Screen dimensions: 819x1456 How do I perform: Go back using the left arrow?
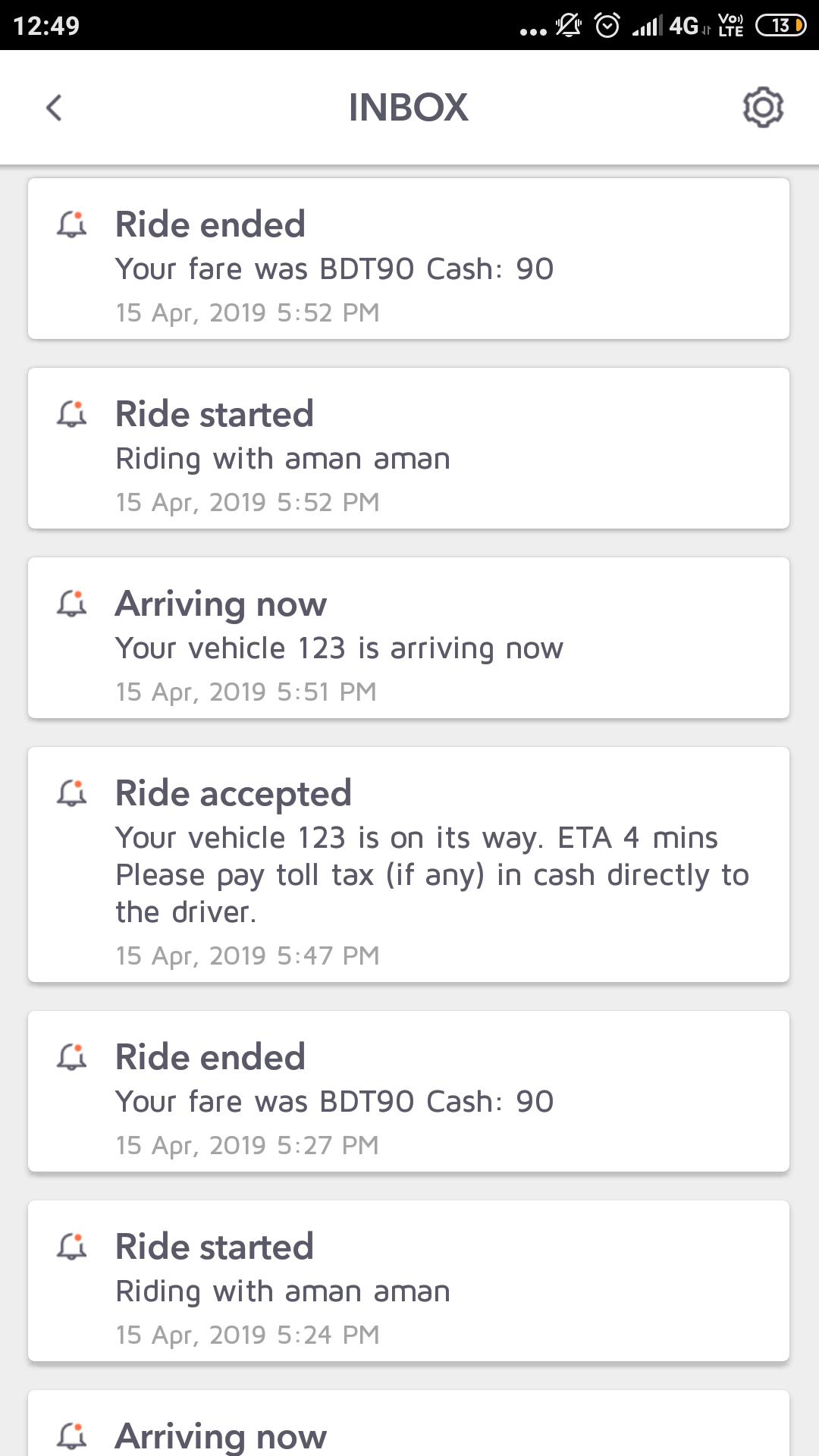(54, 108)
